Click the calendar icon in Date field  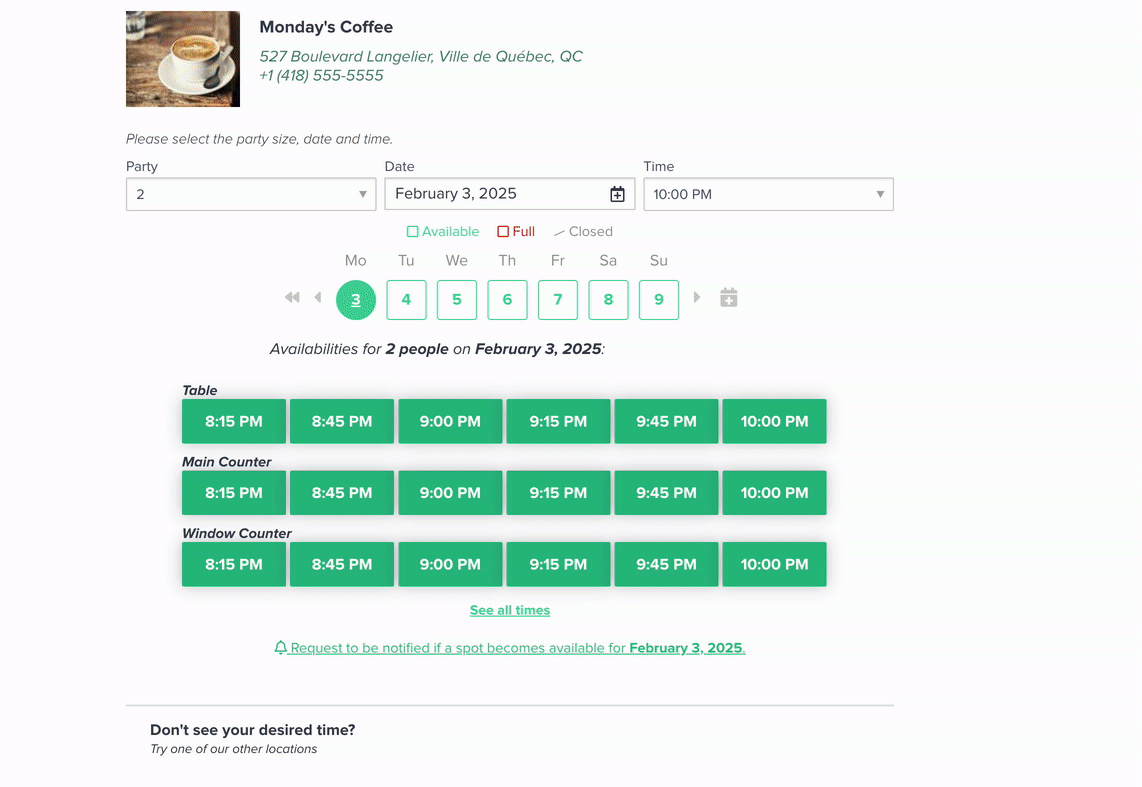[x=617, y=194]
